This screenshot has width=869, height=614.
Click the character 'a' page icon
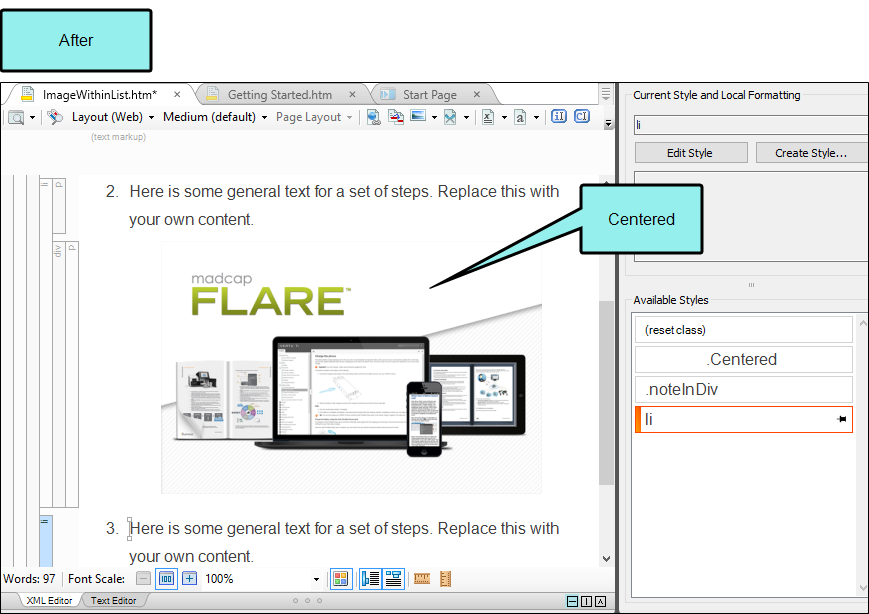[x=520, y=117]
